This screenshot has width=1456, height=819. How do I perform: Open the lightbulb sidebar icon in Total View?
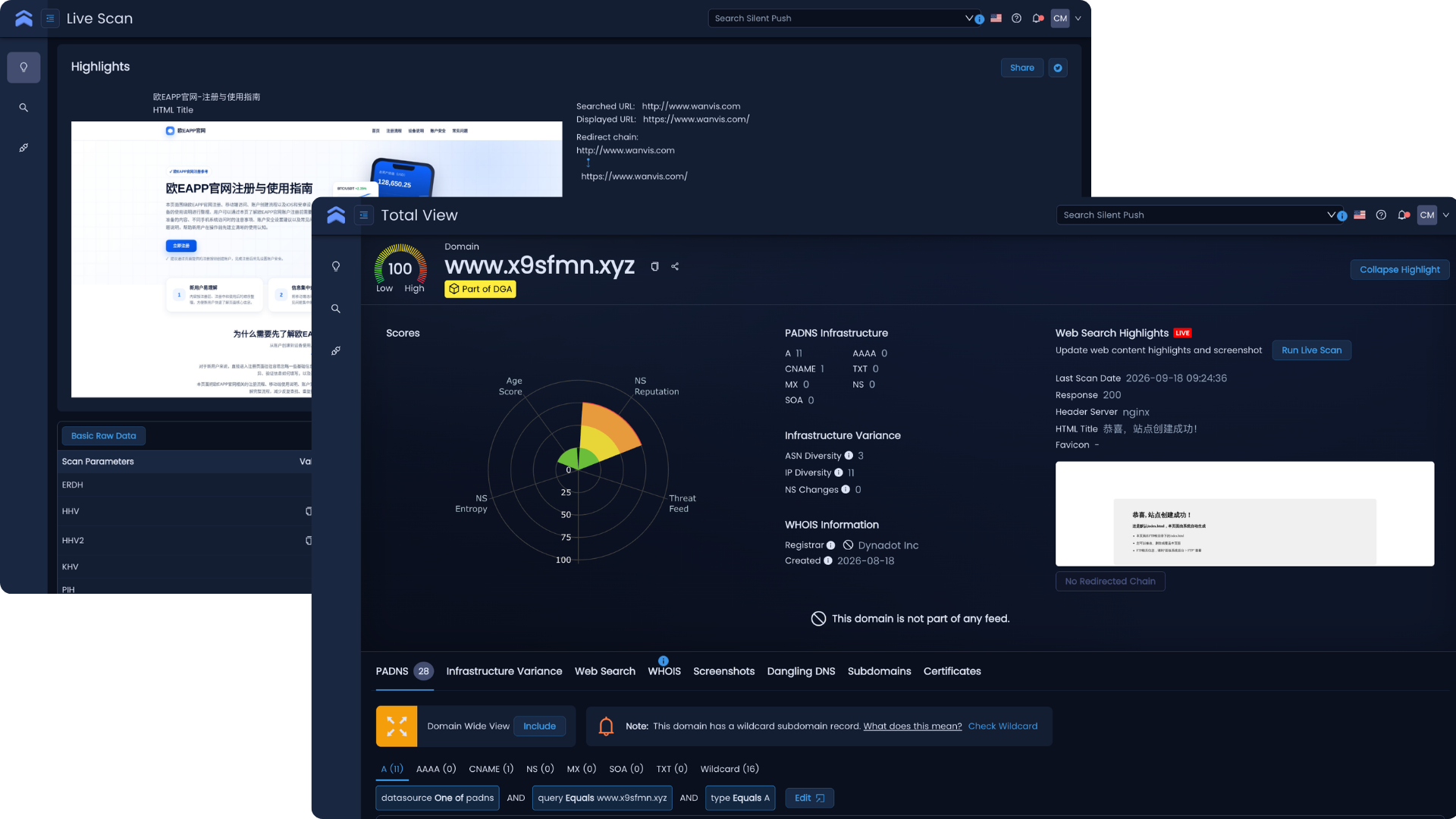(336, 266)
